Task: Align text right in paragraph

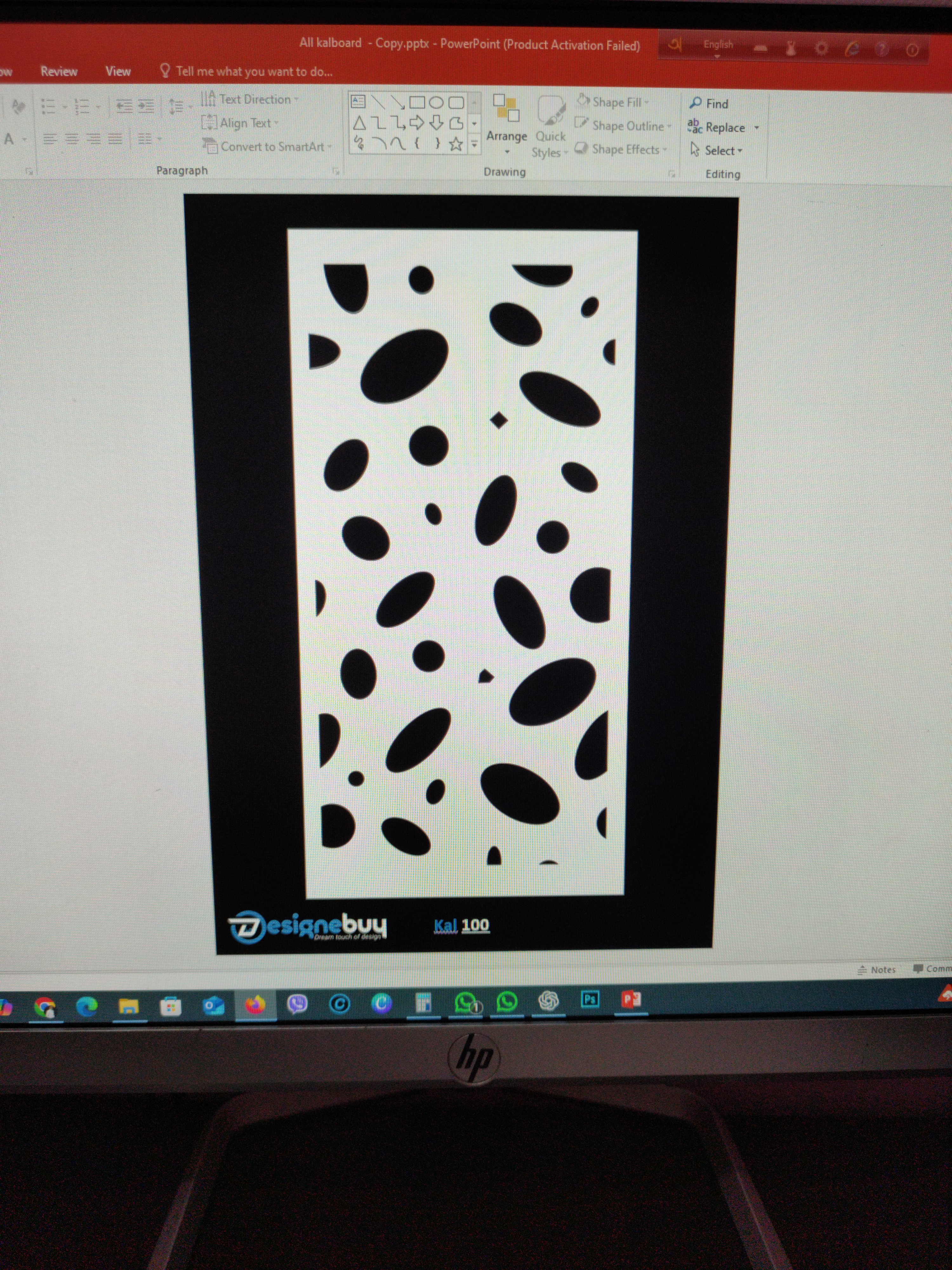Action: pyautogui.click(x=94, y=138)
